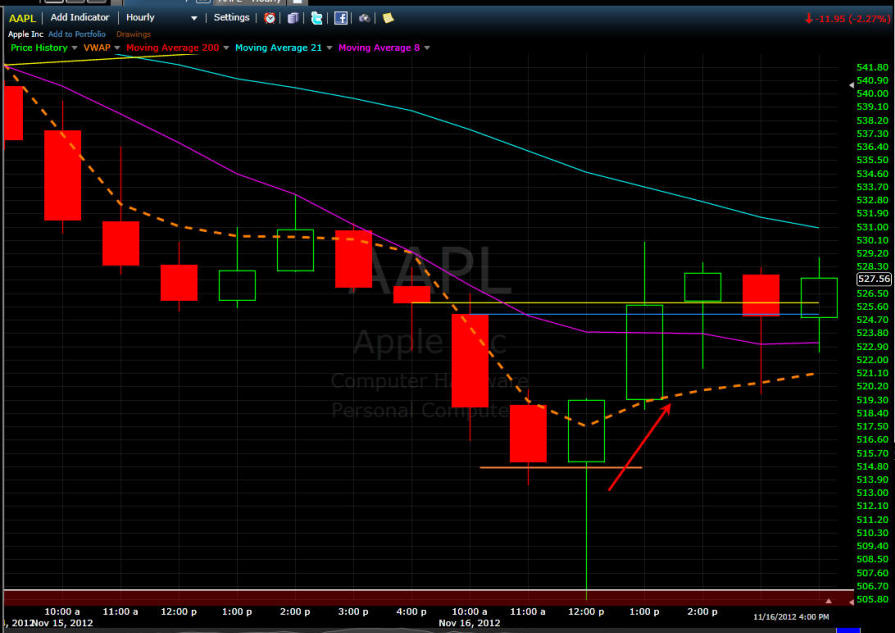Click the current price tag 527.56
Image resolution: width=895 pixels, height=633 pixels.
point(874,279)
